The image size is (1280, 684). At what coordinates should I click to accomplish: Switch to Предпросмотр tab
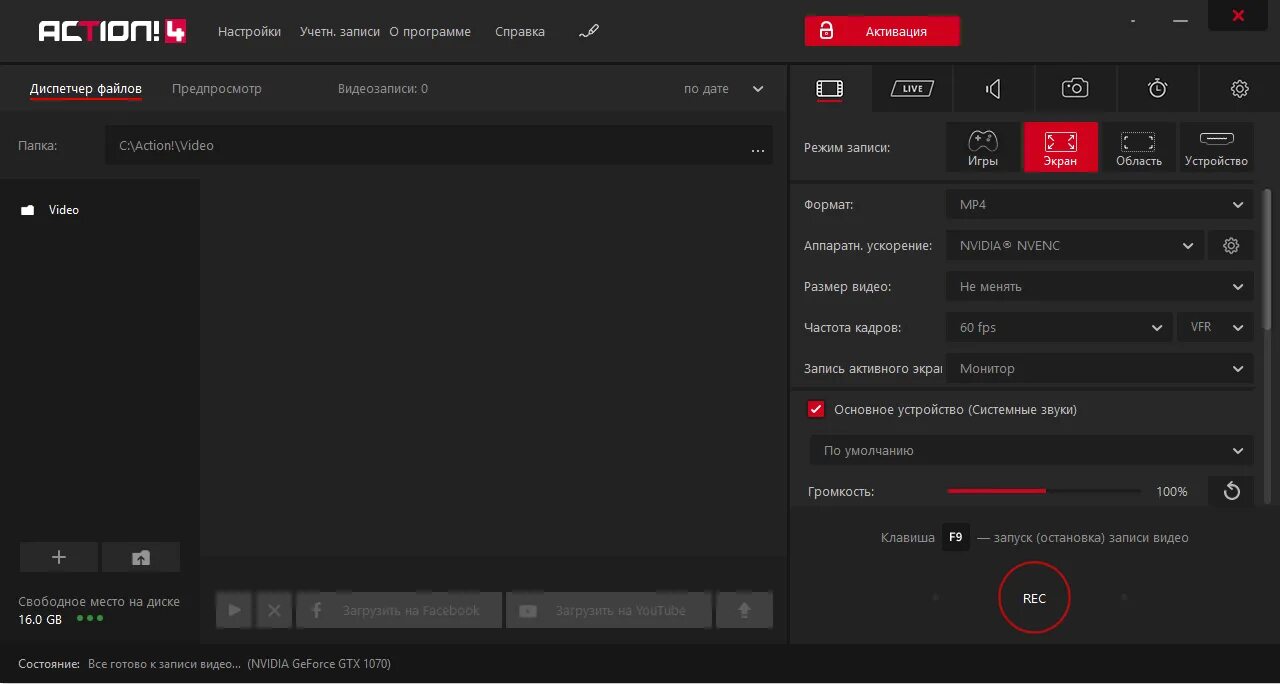tap(217, 89)
